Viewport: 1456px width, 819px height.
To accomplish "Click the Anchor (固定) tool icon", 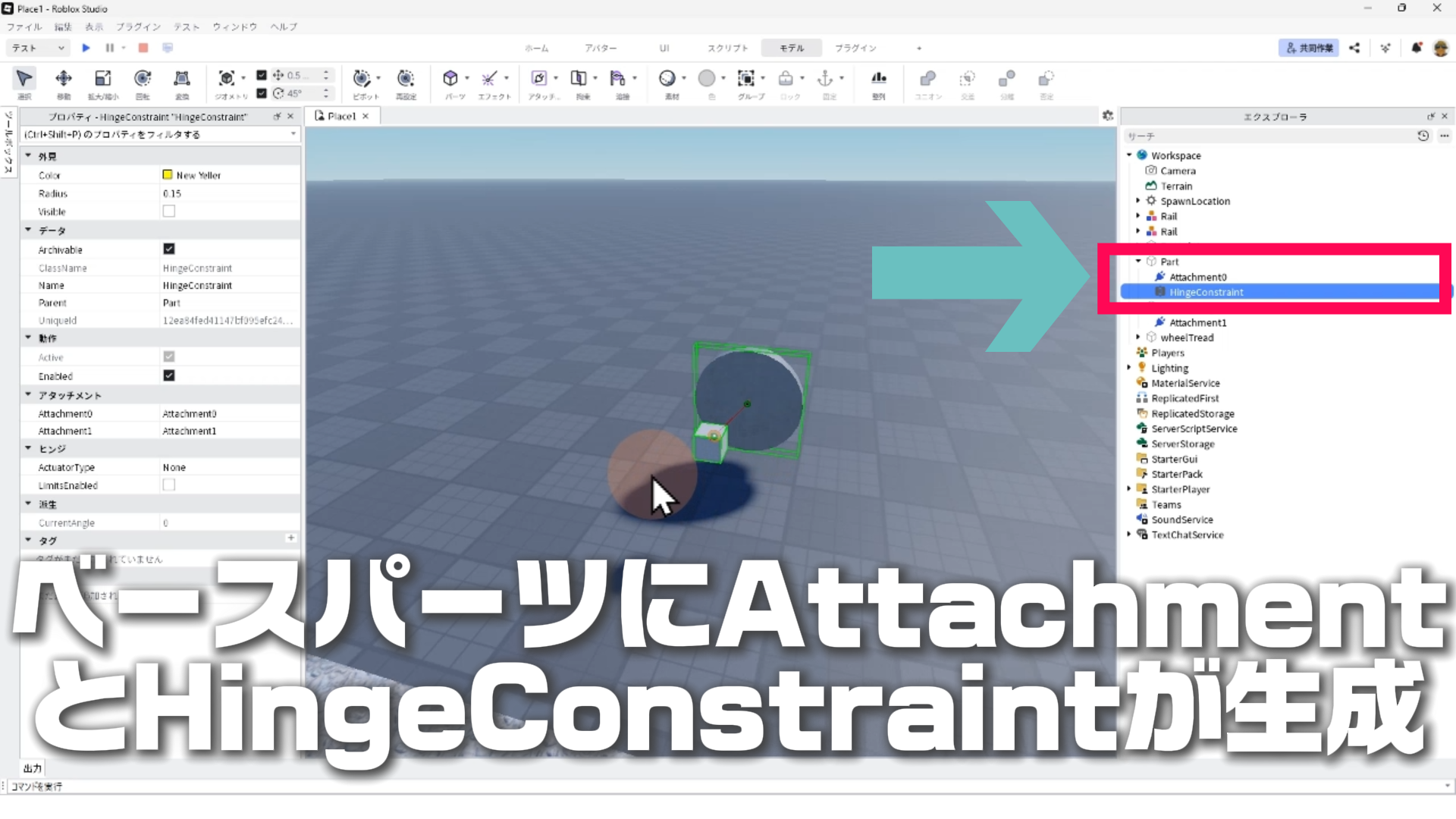I will click(825, 79).
